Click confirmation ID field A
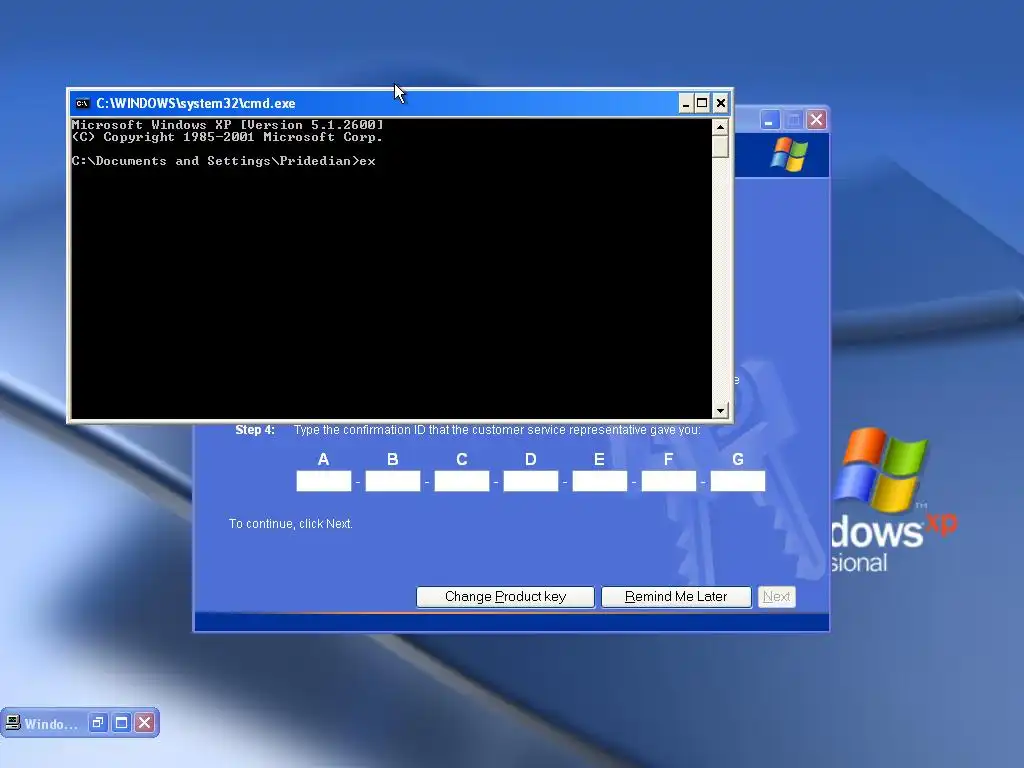The height and width of the screenshot is (768, 1024). pos(324,481)
